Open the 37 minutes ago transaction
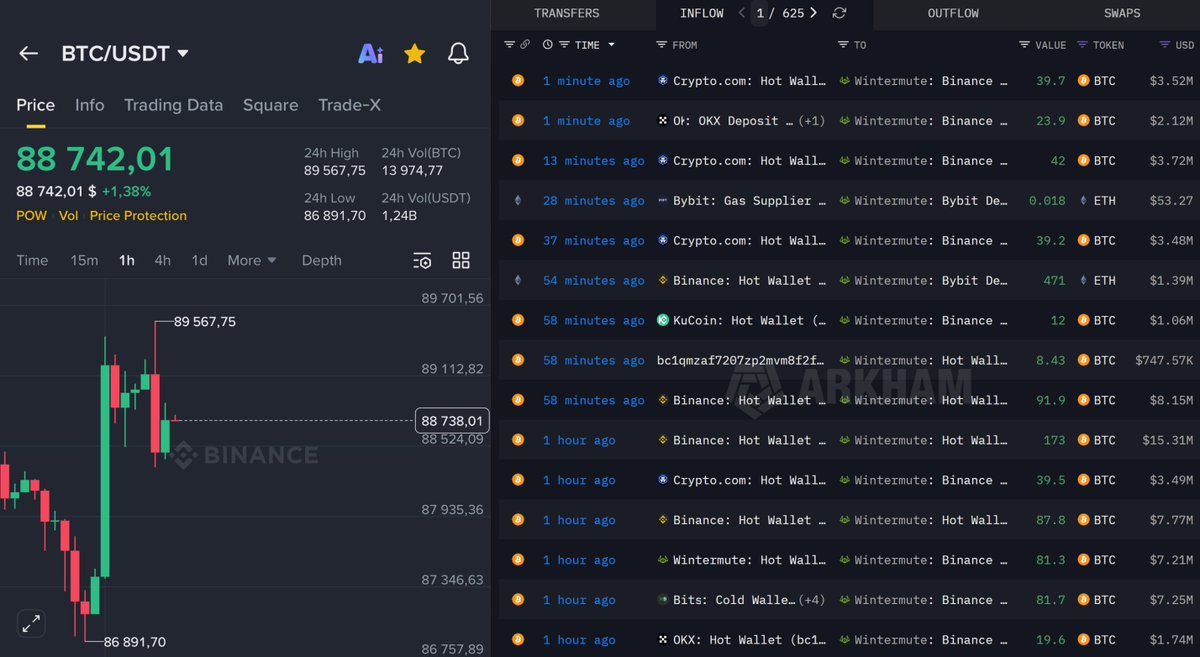The height and width of the screenshot is (657, 1200). tap(593, 241)
